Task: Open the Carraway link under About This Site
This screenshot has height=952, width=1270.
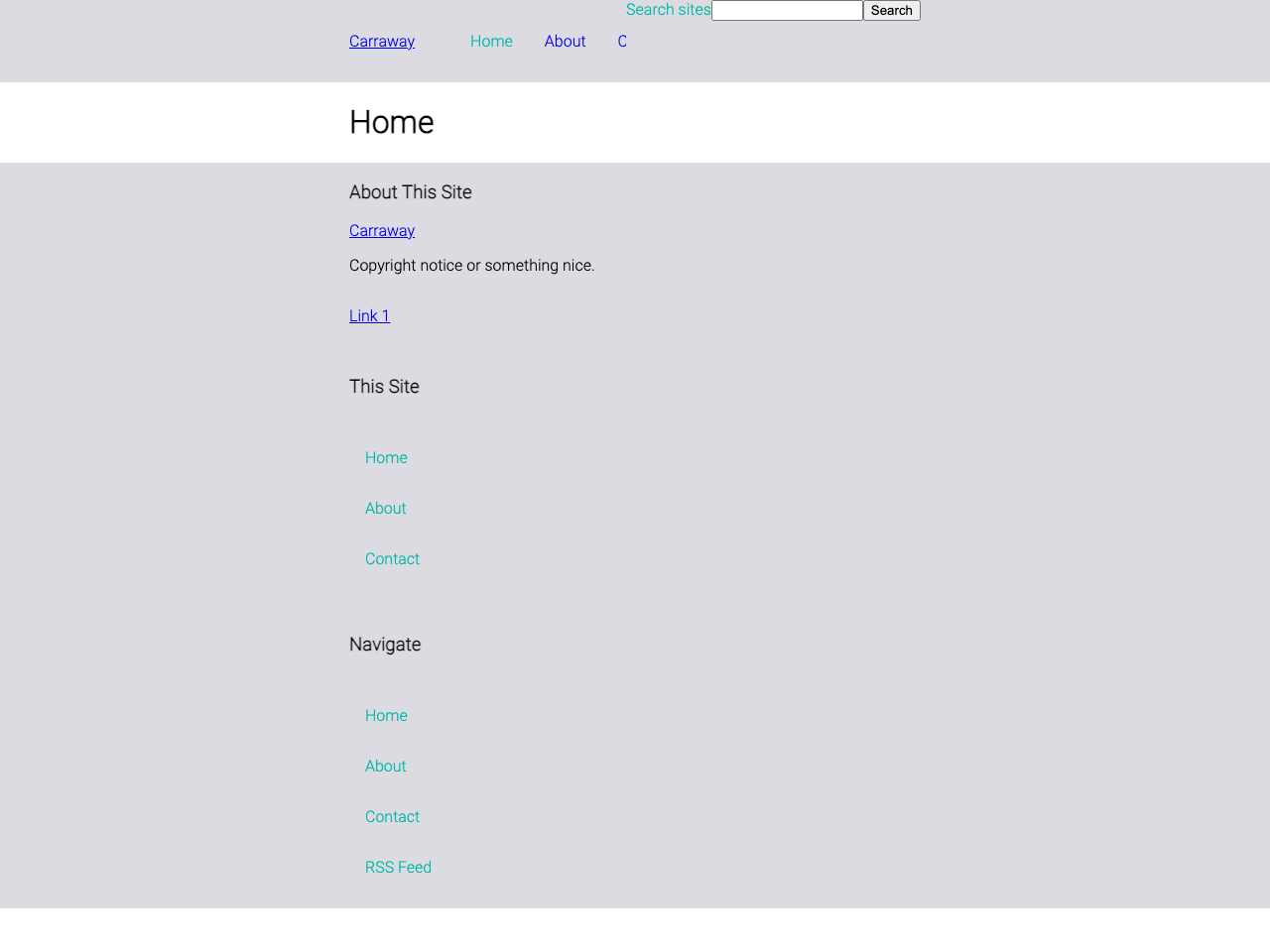Action: pyautogui.click(x=382, y=231)
